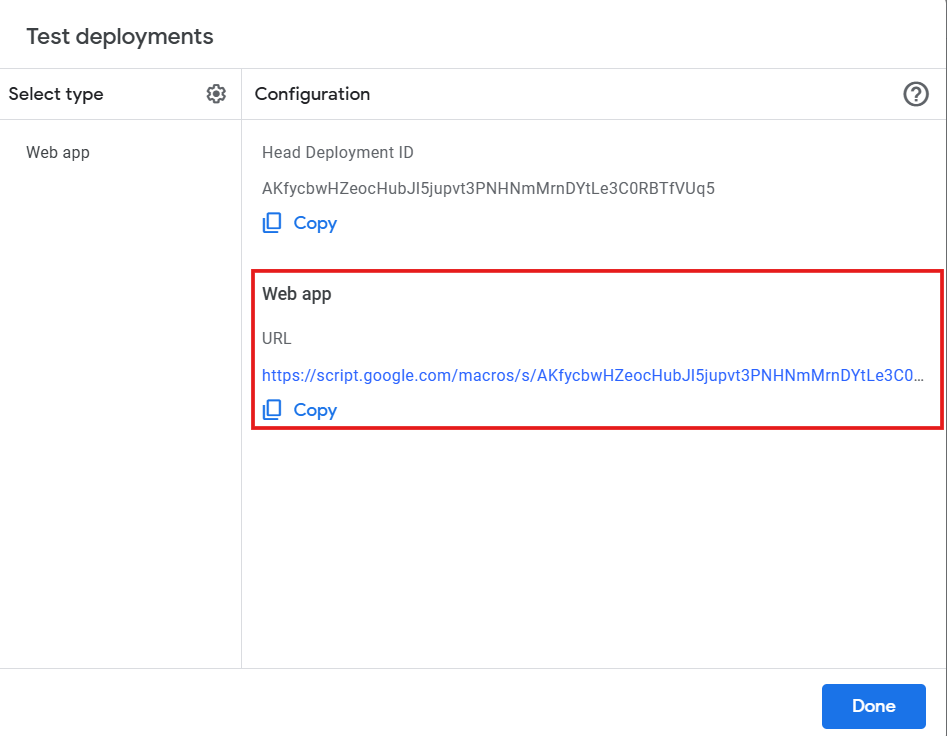Click the Configuration panel header
947x736 pixels.
coord(312,94)
